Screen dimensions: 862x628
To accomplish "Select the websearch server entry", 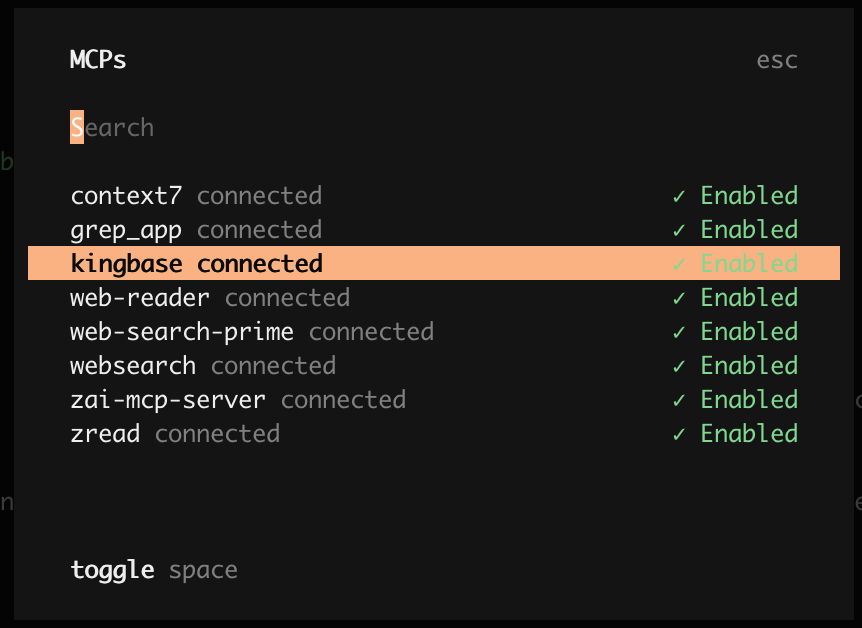I will click(133, 366).
